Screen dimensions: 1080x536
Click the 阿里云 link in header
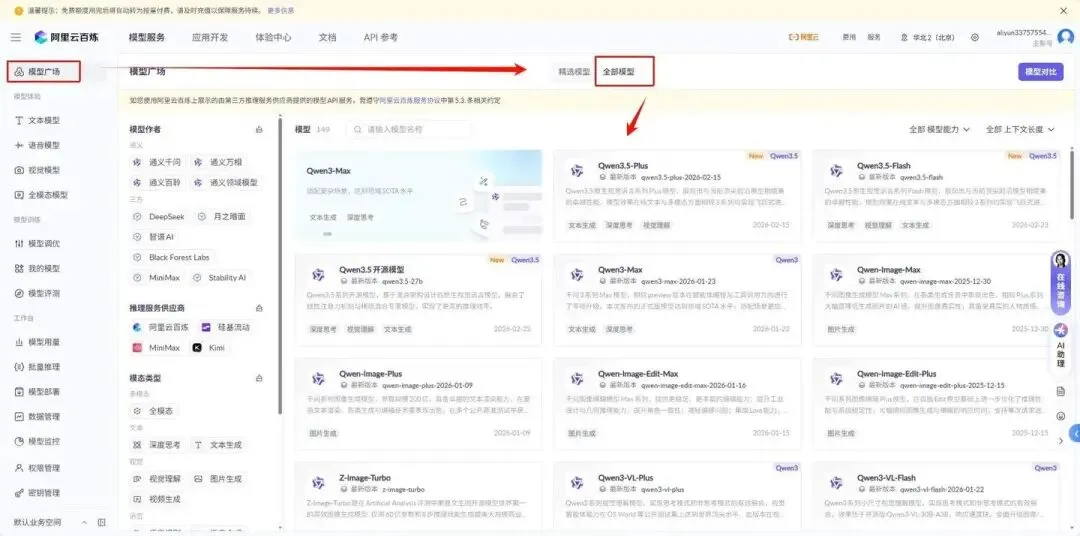point(804,37)
